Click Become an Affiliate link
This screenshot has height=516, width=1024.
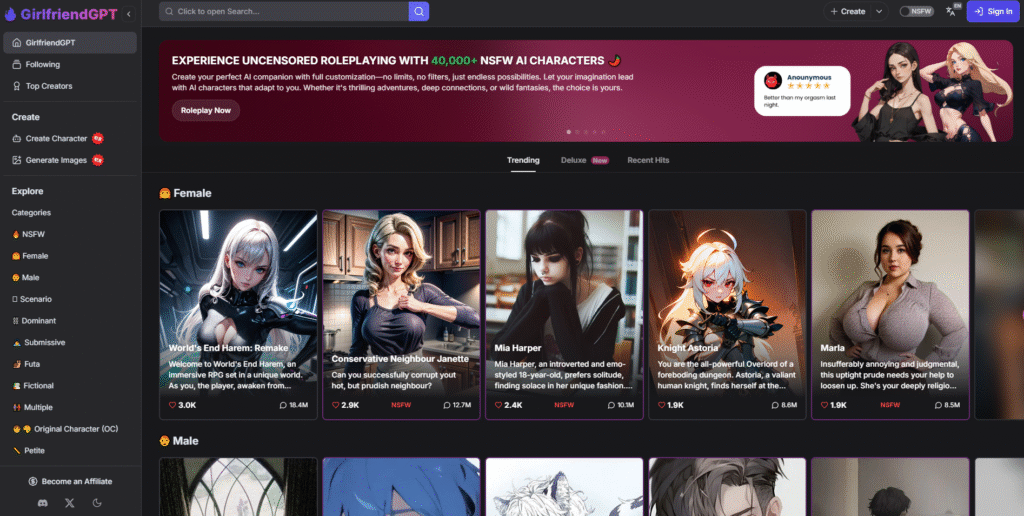click(x=70, y=481)
